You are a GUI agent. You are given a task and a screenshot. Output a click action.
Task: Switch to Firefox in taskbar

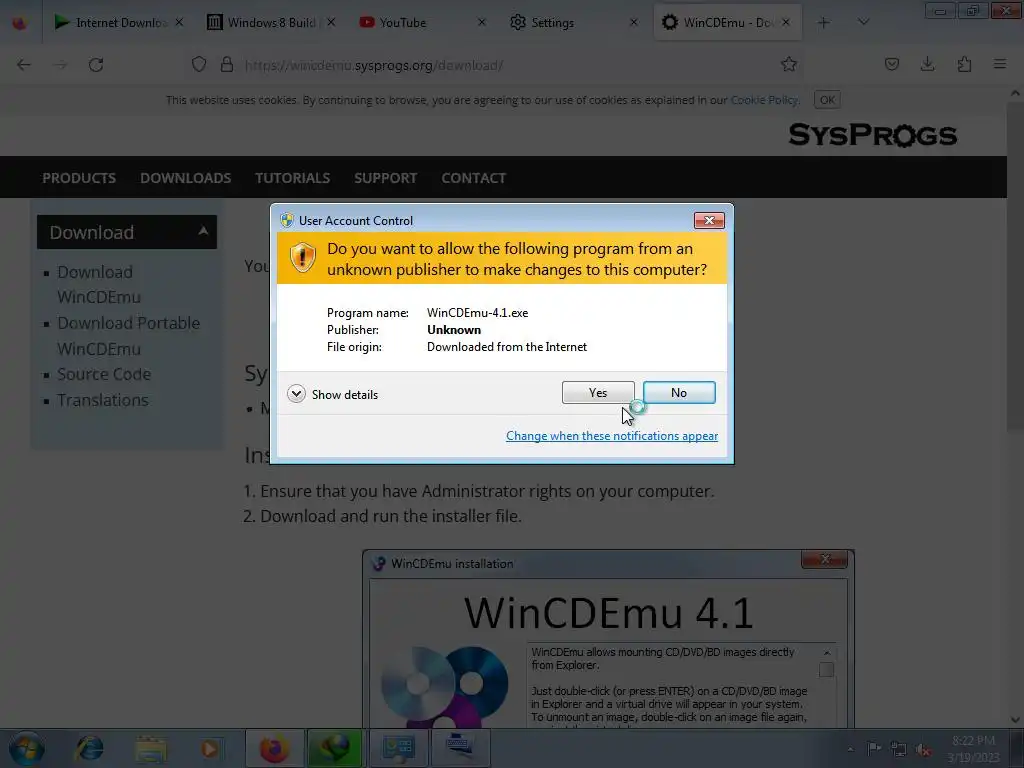[x=274, y=748]
